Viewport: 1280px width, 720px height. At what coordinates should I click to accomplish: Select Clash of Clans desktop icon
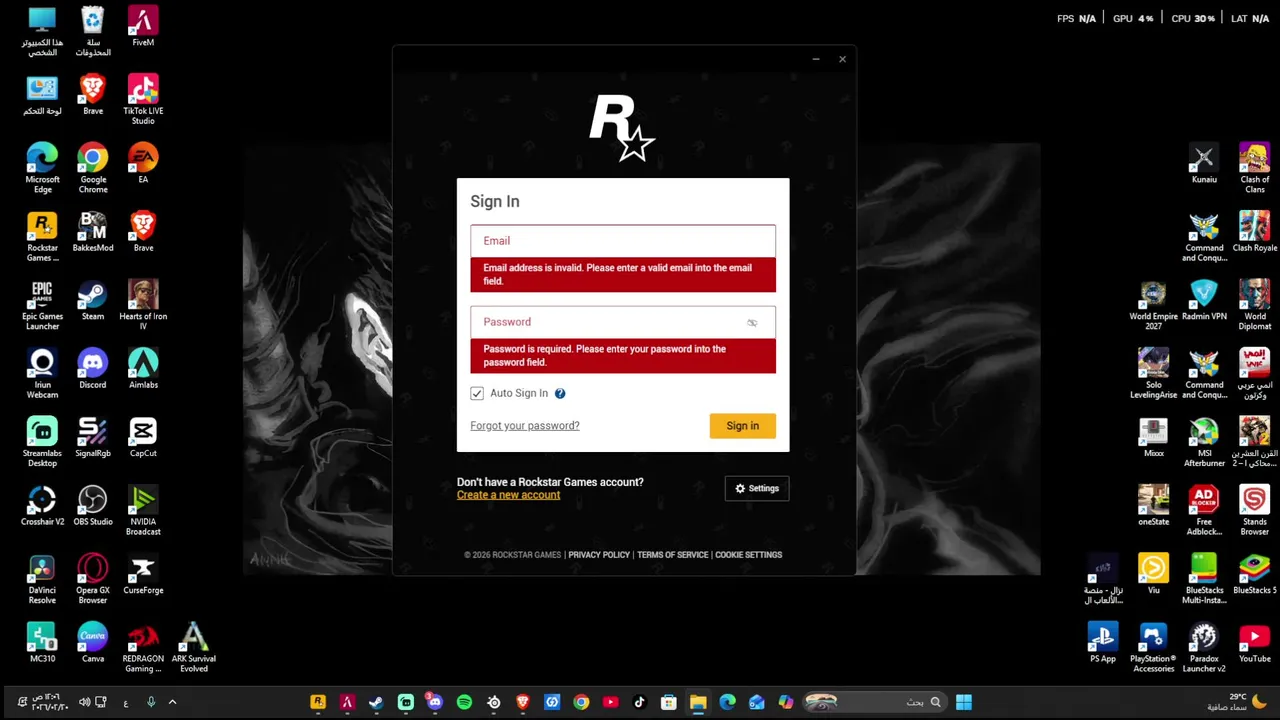coord(1255,168)
